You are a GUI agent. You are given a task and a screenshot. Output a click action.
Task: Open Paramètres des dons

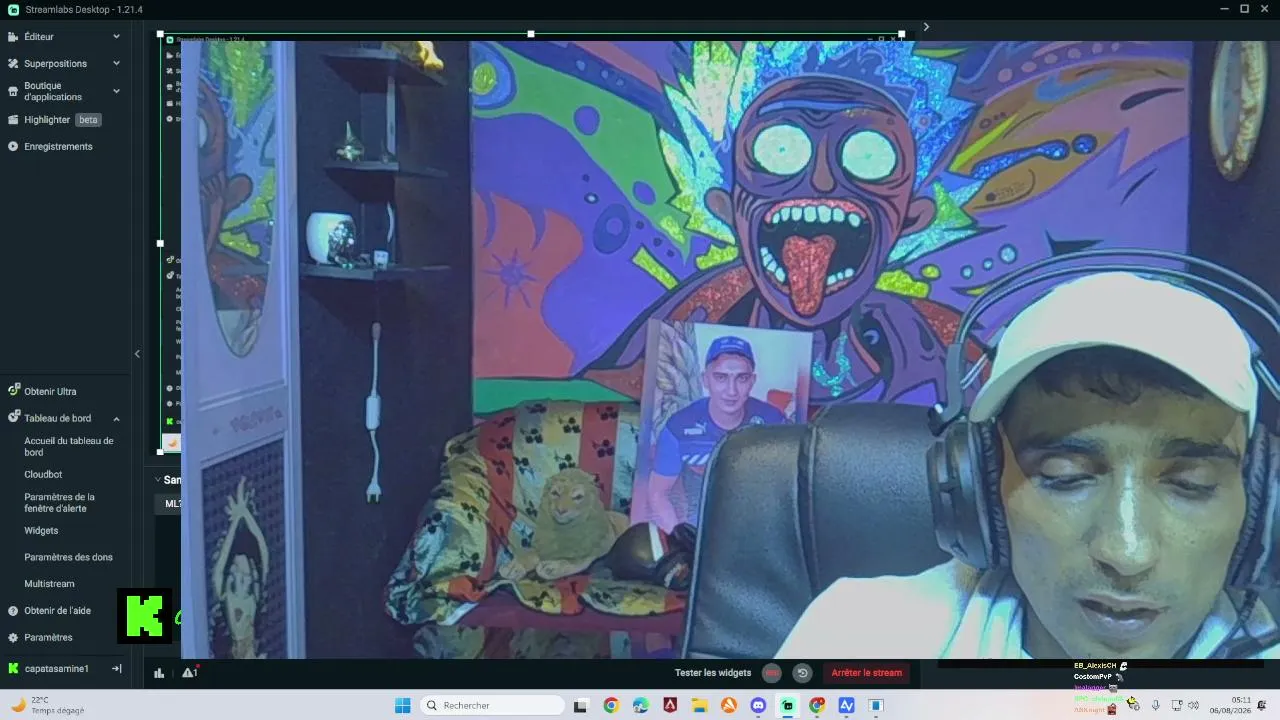point(69,557)
